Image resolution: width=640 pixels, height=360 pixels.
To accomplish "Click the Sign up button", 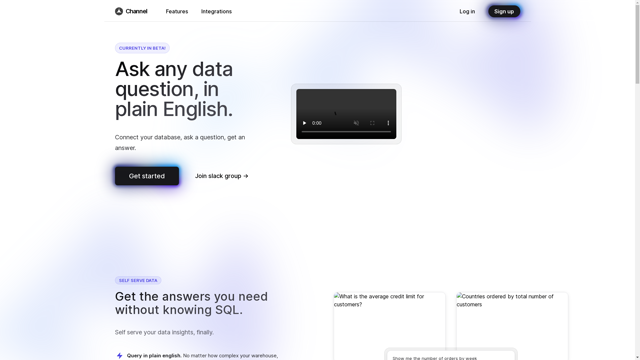I will pos(504,11).
